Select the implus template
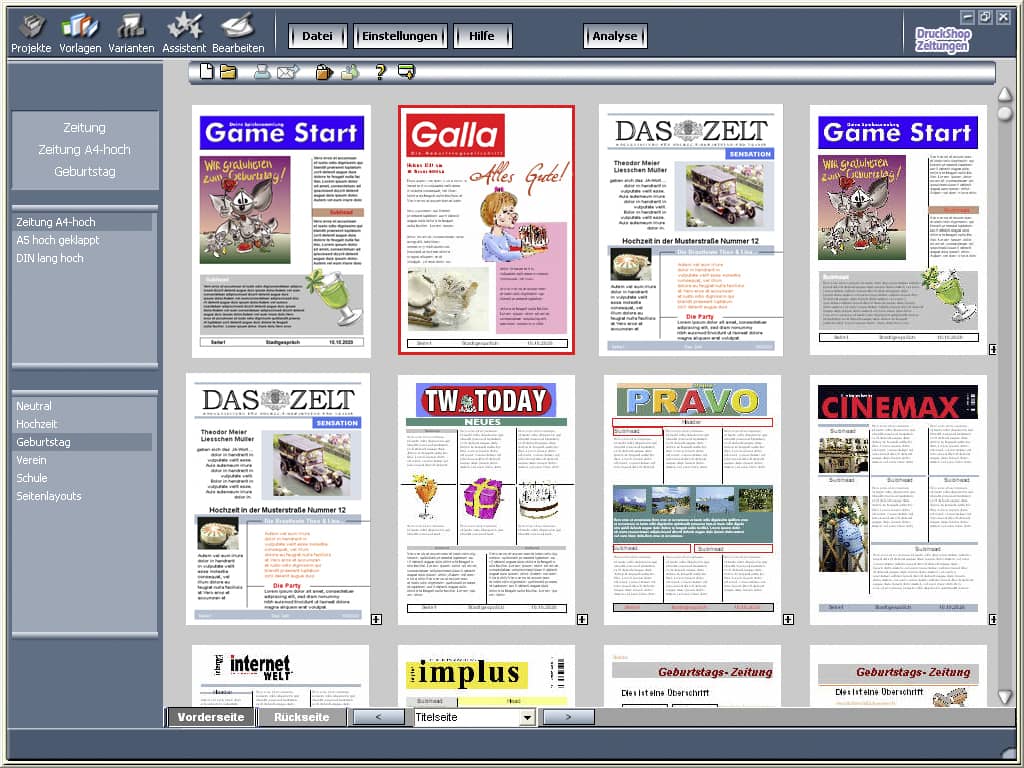This screenshot has height=768, width=1024. pos(487,676)
